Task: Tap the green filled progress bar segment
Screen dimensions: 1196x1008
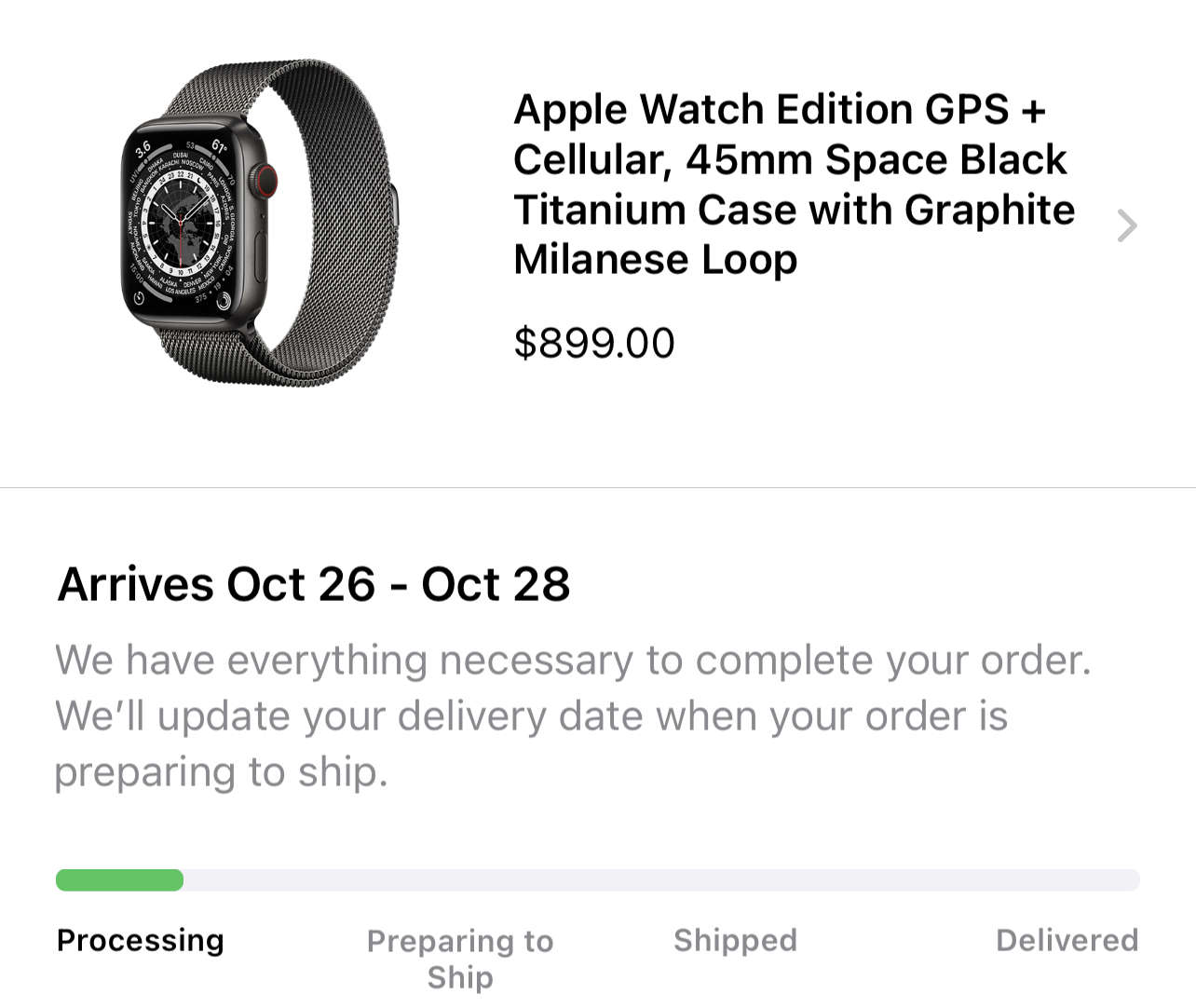Action: [x=119, y=880]
